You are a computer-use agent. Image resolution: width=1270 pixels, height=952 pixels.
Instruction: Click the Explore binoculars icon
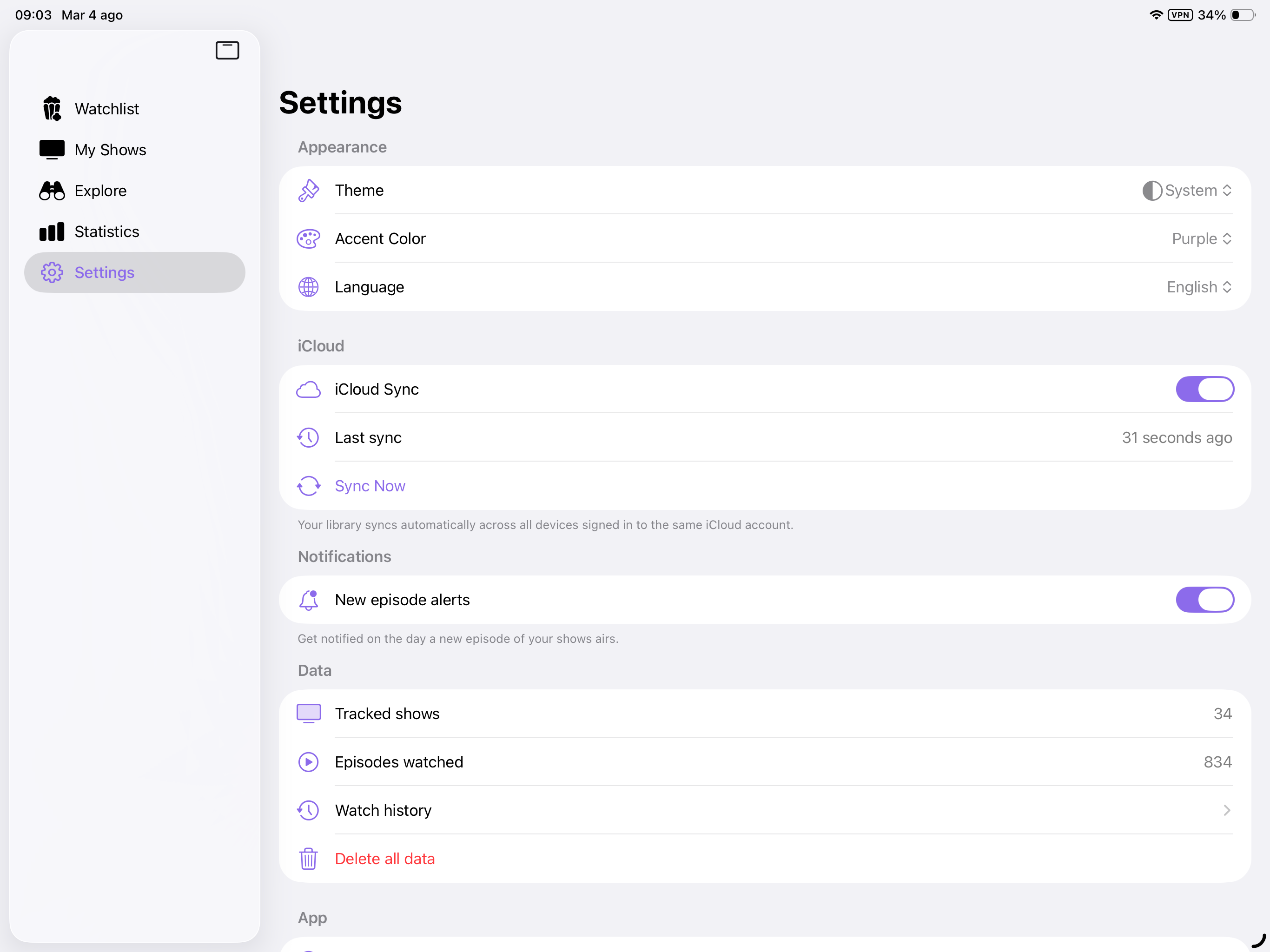(x=52, y=191)
